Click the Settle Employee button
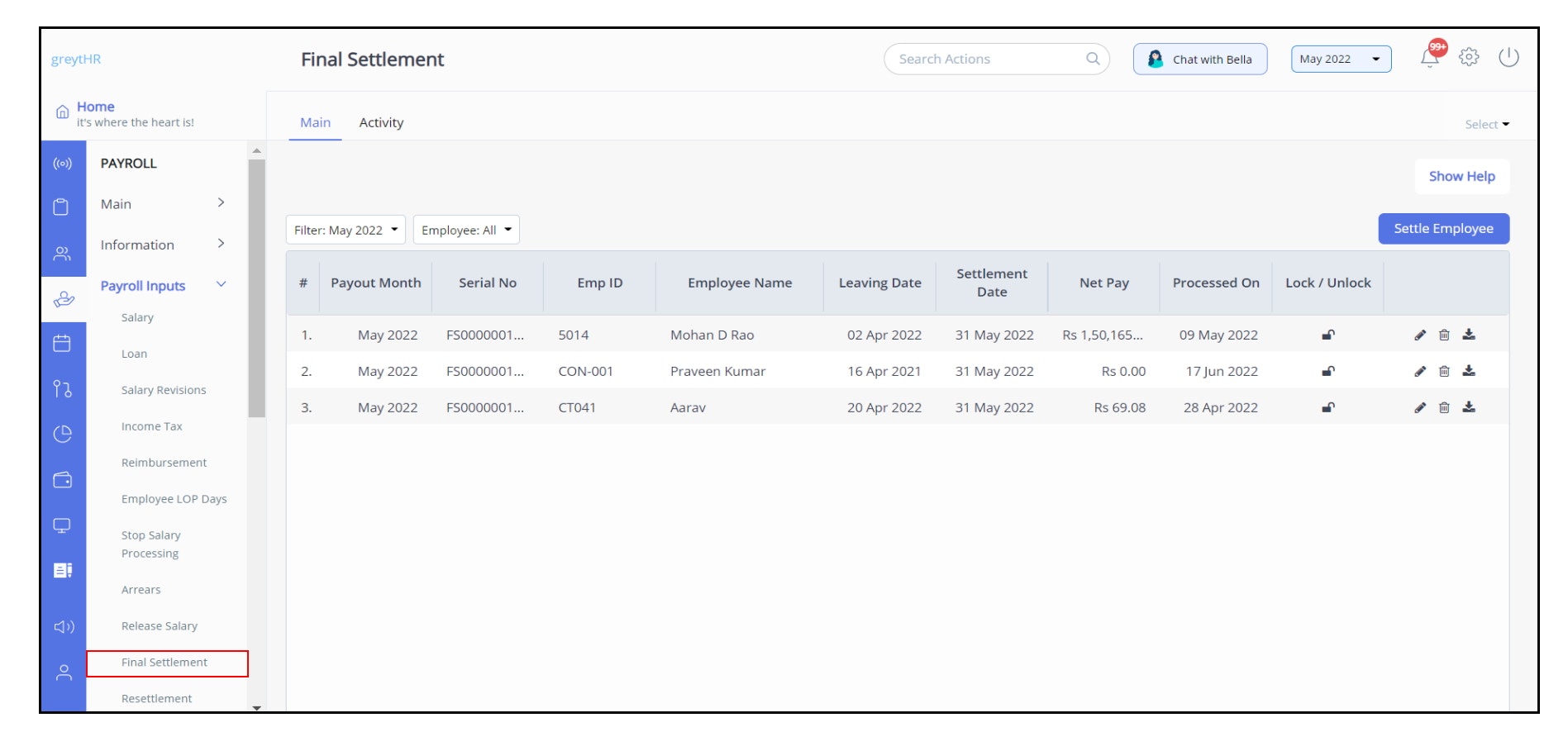Viewport: 1568px width, 751px height. (1443, 229)
